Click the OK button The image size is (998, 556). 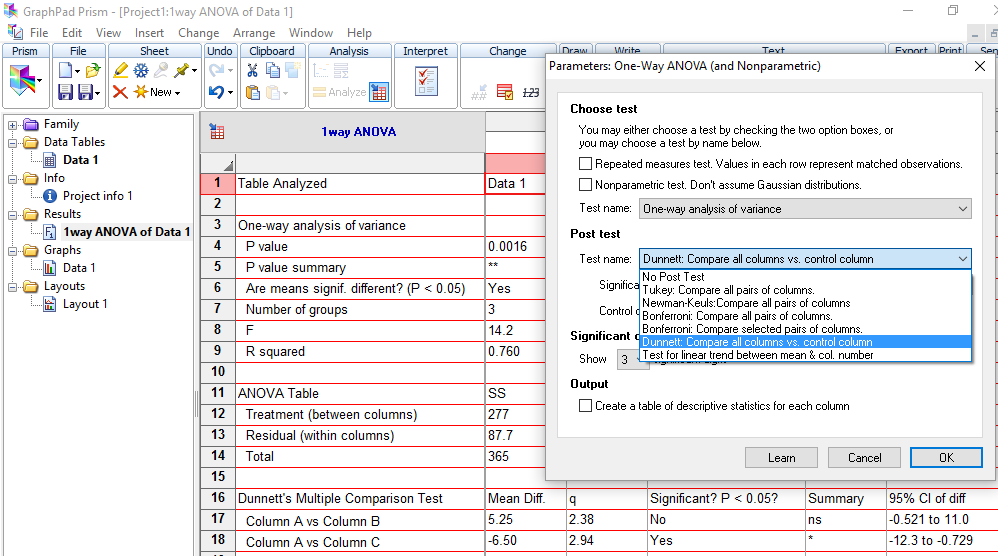[x=946, y=457]
